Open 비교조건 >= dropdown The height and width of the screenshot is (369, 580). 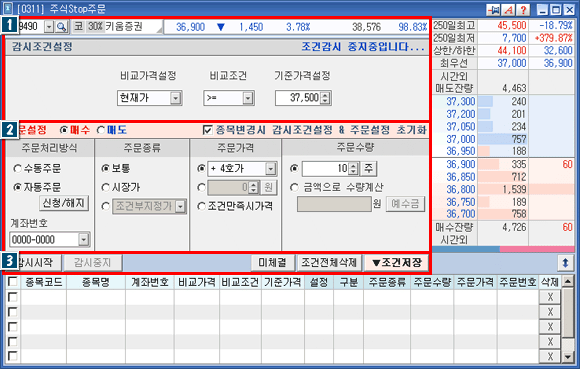[x=248, y=98]
